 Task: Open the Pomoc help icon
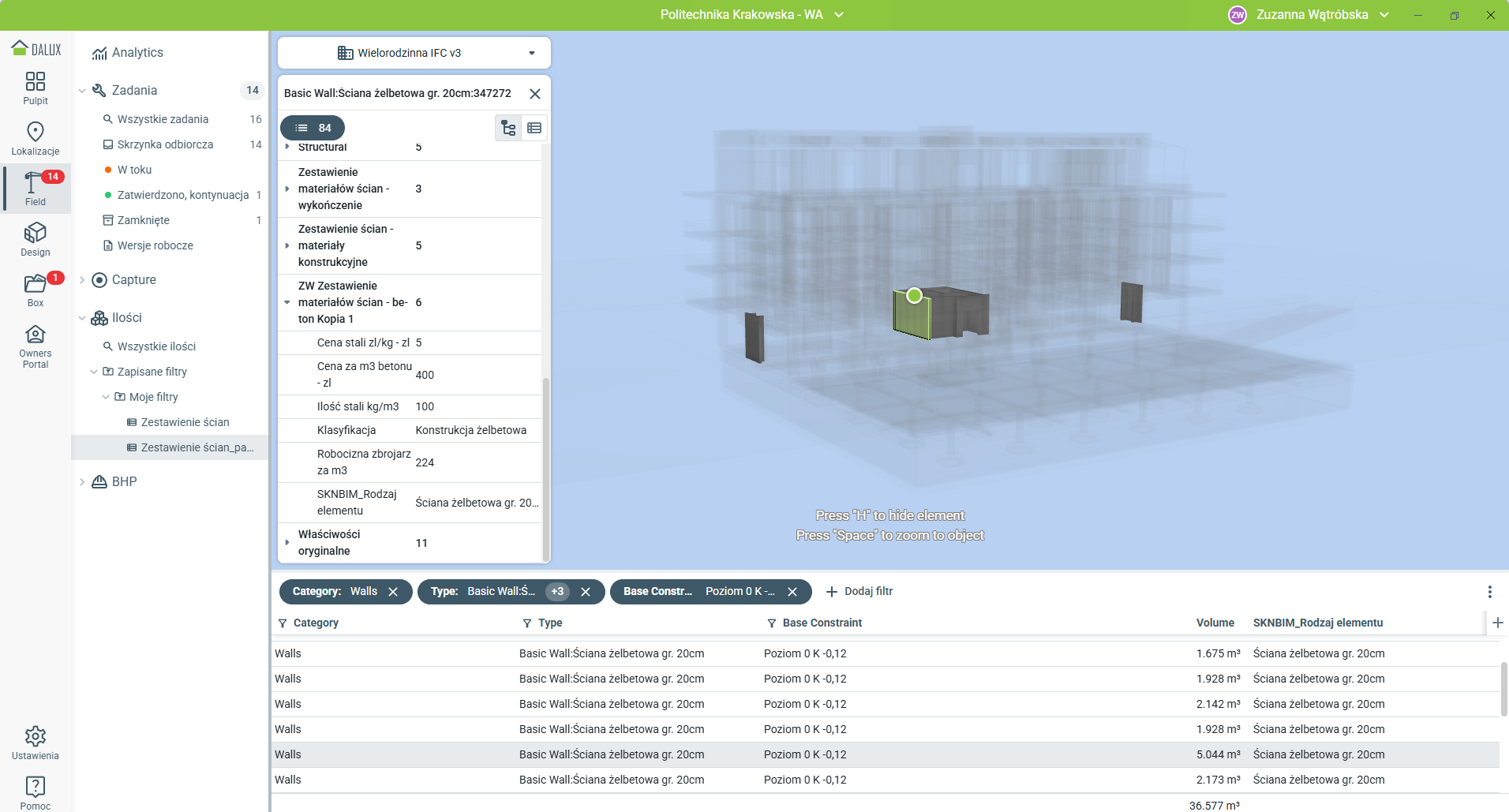[x=36, y=792]
